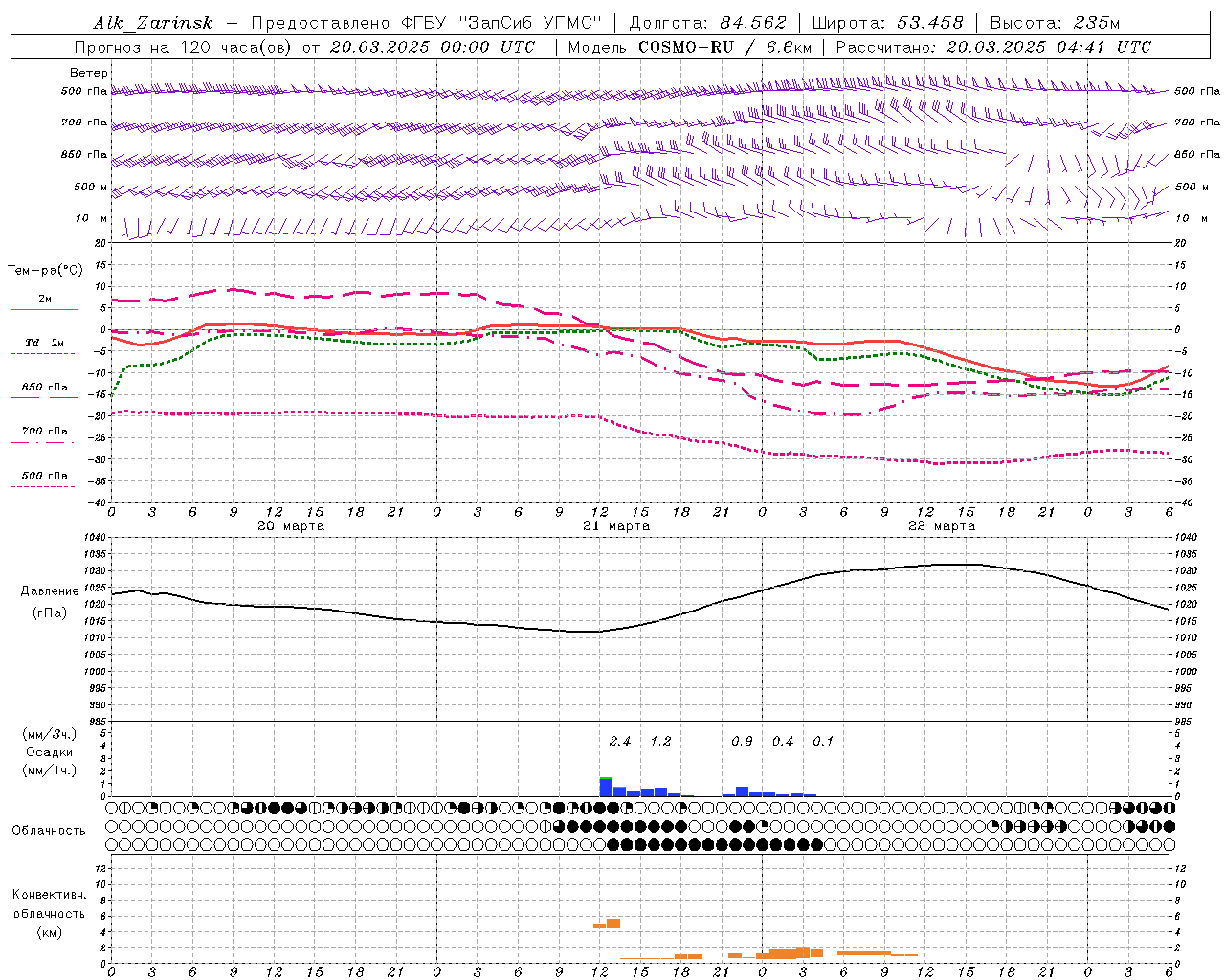Click the "(гПа)" unit under Давление
Viewport: 1225px width, 980px height.
click(50, 613)
